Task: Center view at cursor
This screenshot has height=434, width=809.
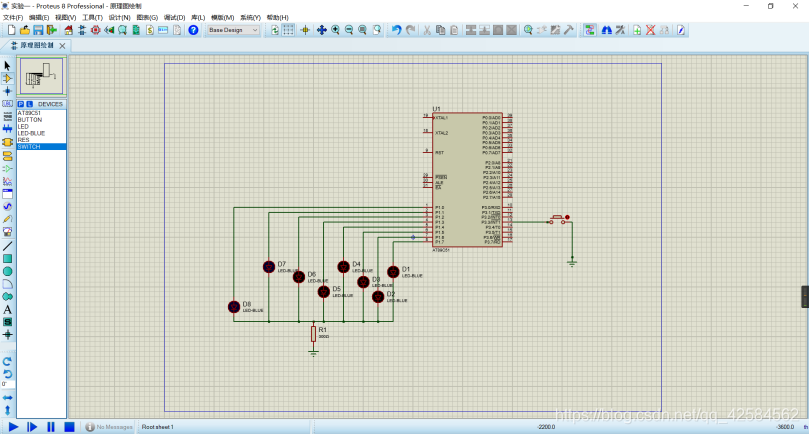Action: coord(321,30)
